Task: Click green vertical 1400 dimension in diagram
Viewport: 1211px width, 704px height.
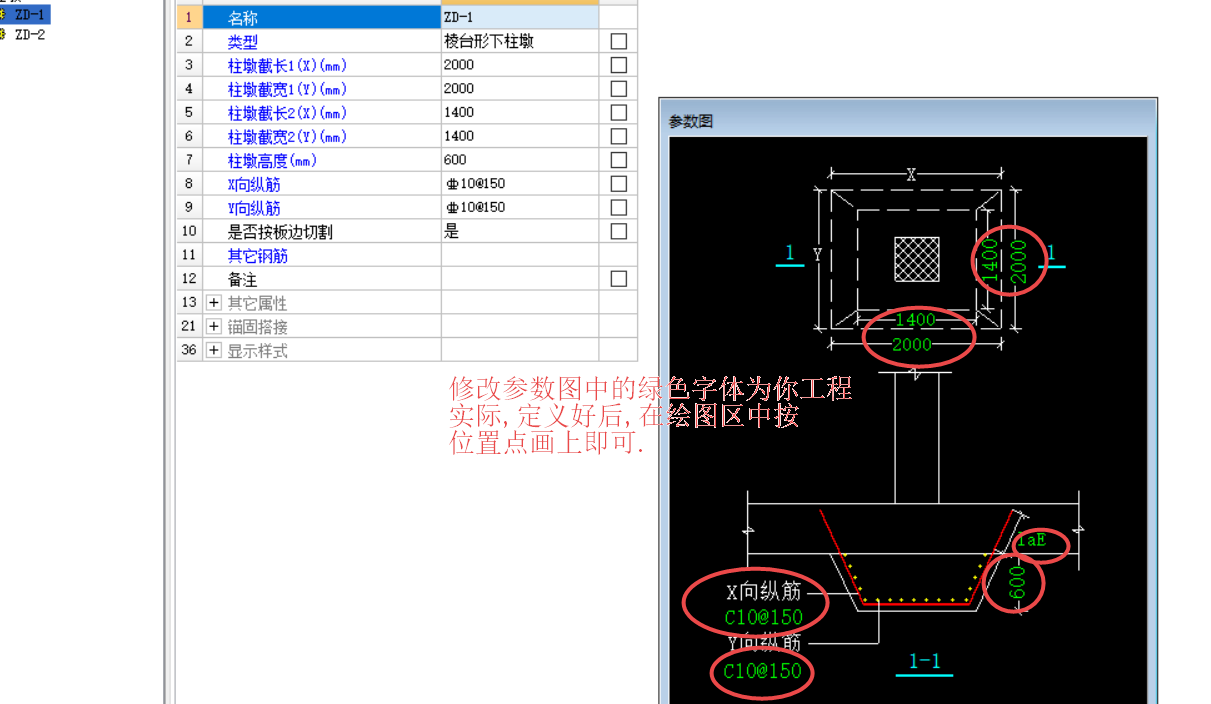Action: [x=990, y=262]
